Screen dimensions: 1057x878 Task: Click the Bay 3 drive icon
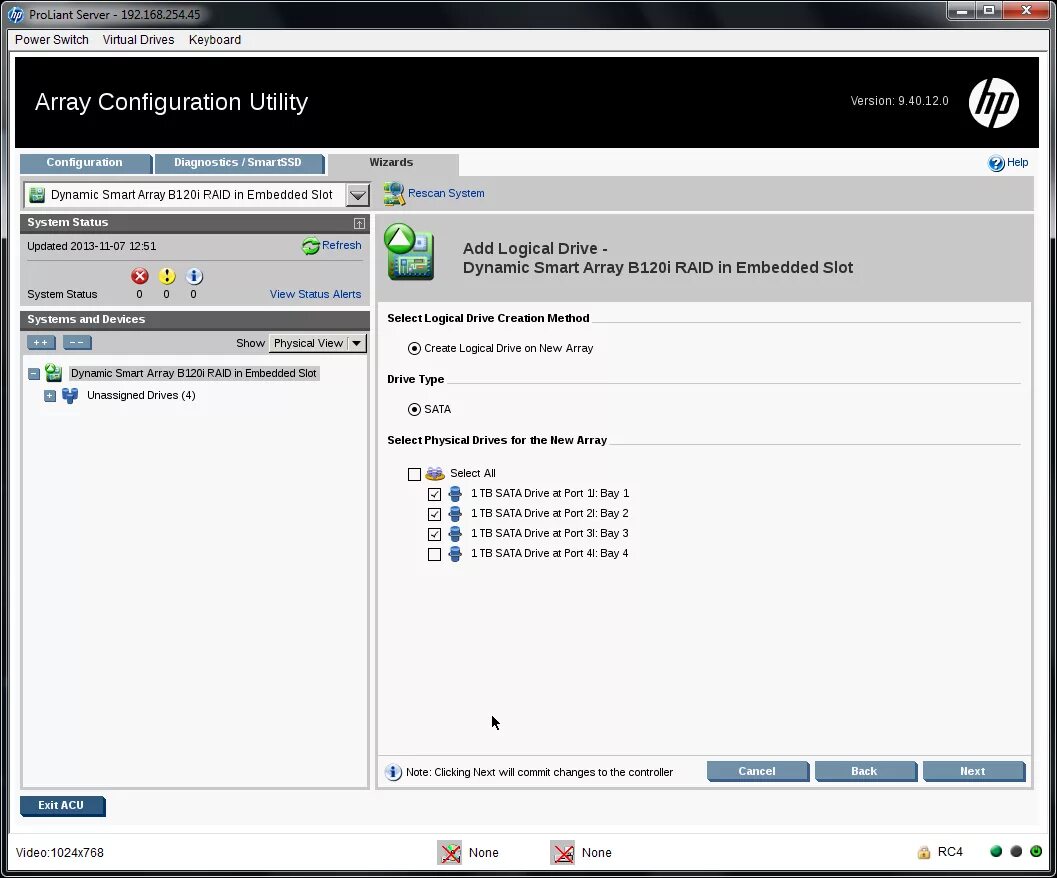455,533
